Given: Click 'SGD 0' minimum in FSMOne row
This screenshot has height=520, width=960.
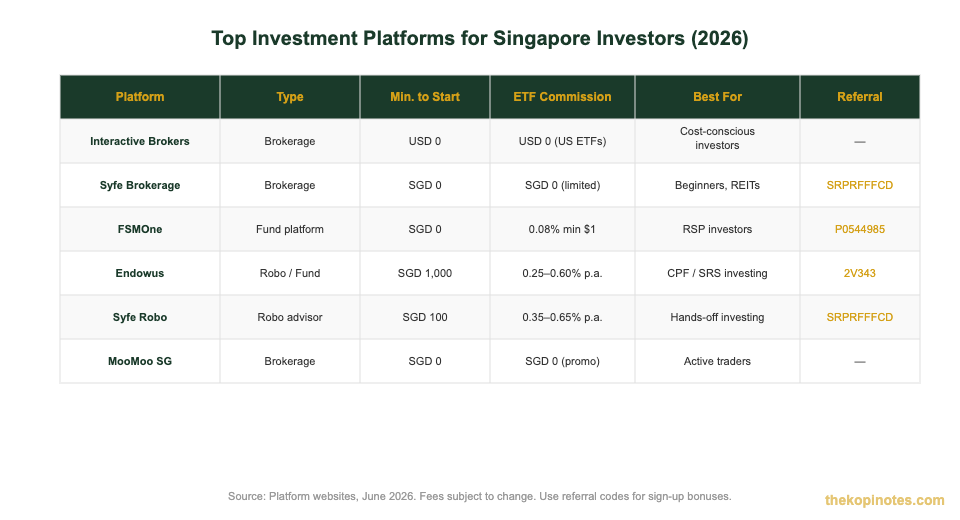Looking at the screenshot, I should click(x=425, y=229).
